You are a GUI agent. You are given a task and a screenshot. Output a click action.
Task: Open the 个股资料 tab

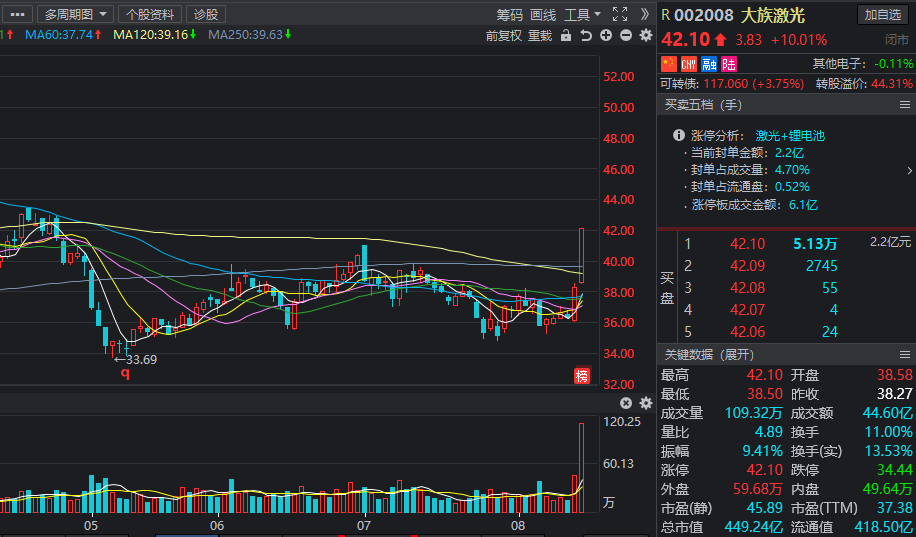tap(150, 14)
